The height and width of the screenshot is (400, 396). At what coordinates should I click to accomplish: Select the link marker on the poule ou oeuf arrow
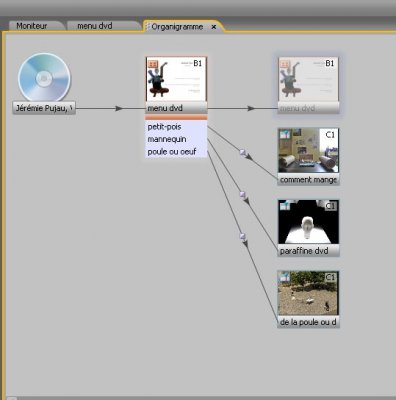pyautogui.click(x=243, y=237)
